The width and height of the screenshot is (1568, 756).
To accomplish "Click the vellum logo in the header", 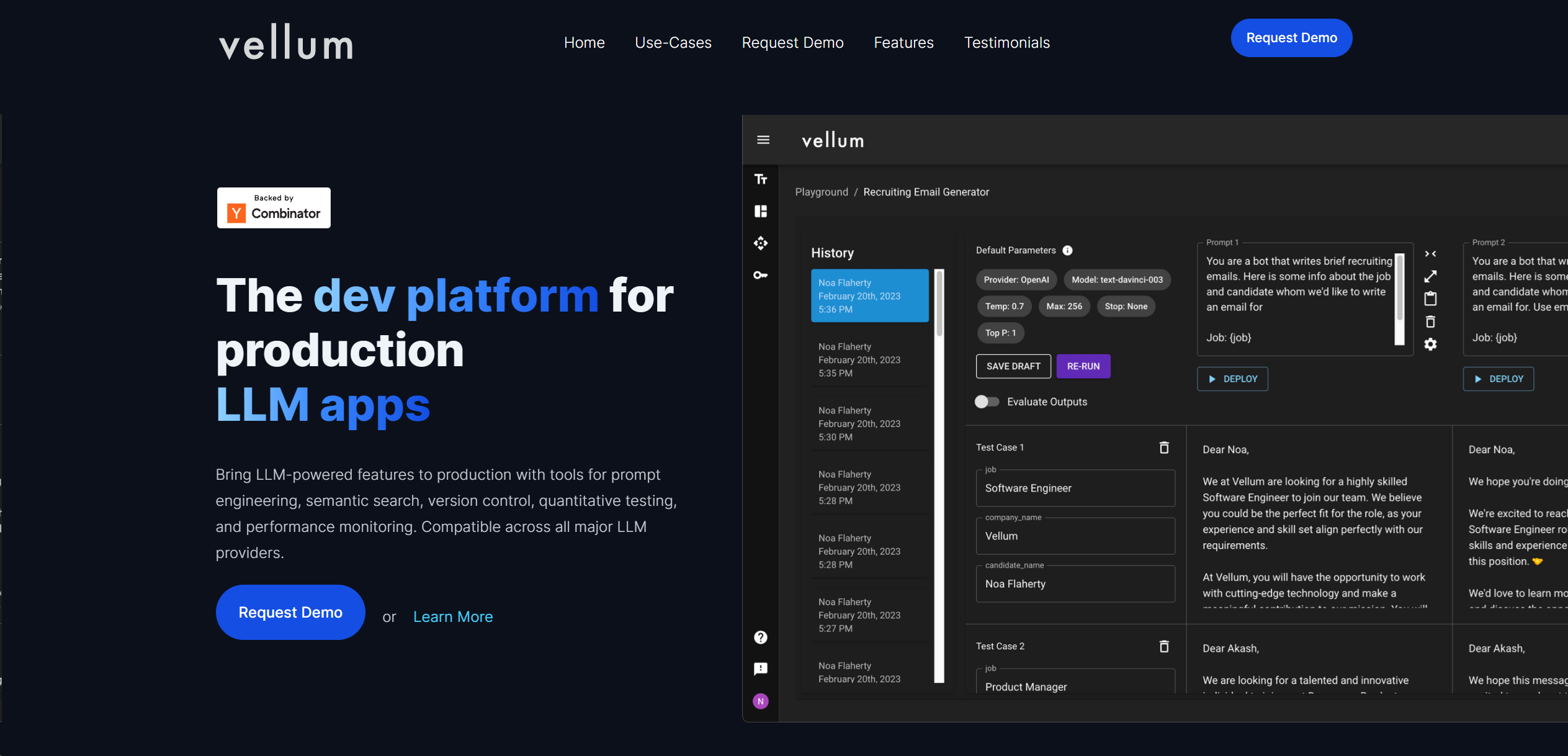I will (x=286, y=42).
